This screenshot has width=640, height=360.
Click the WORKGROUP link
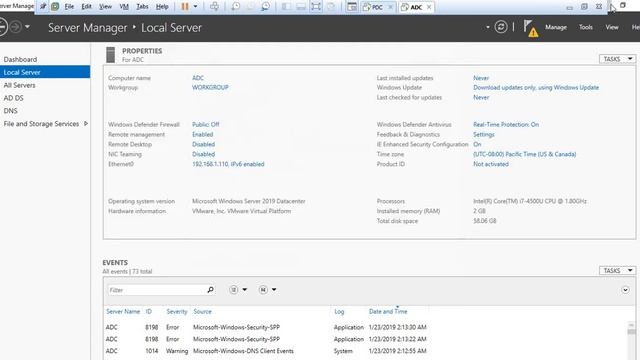(x=210, y=87)
